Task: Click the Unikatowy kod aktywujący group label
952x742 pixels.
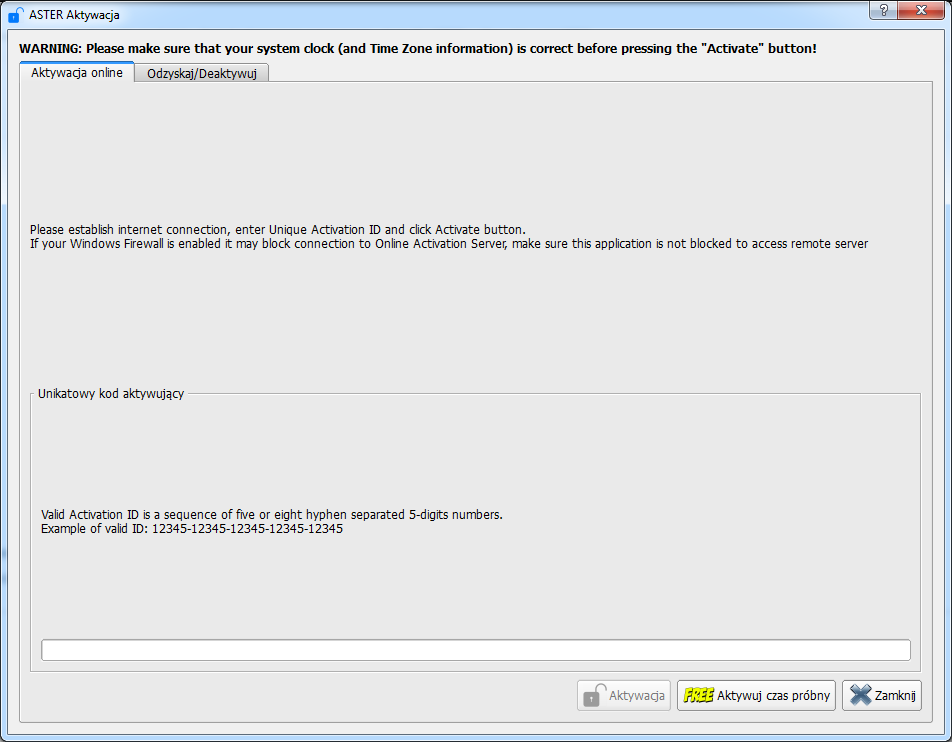Action: (111, 393)
